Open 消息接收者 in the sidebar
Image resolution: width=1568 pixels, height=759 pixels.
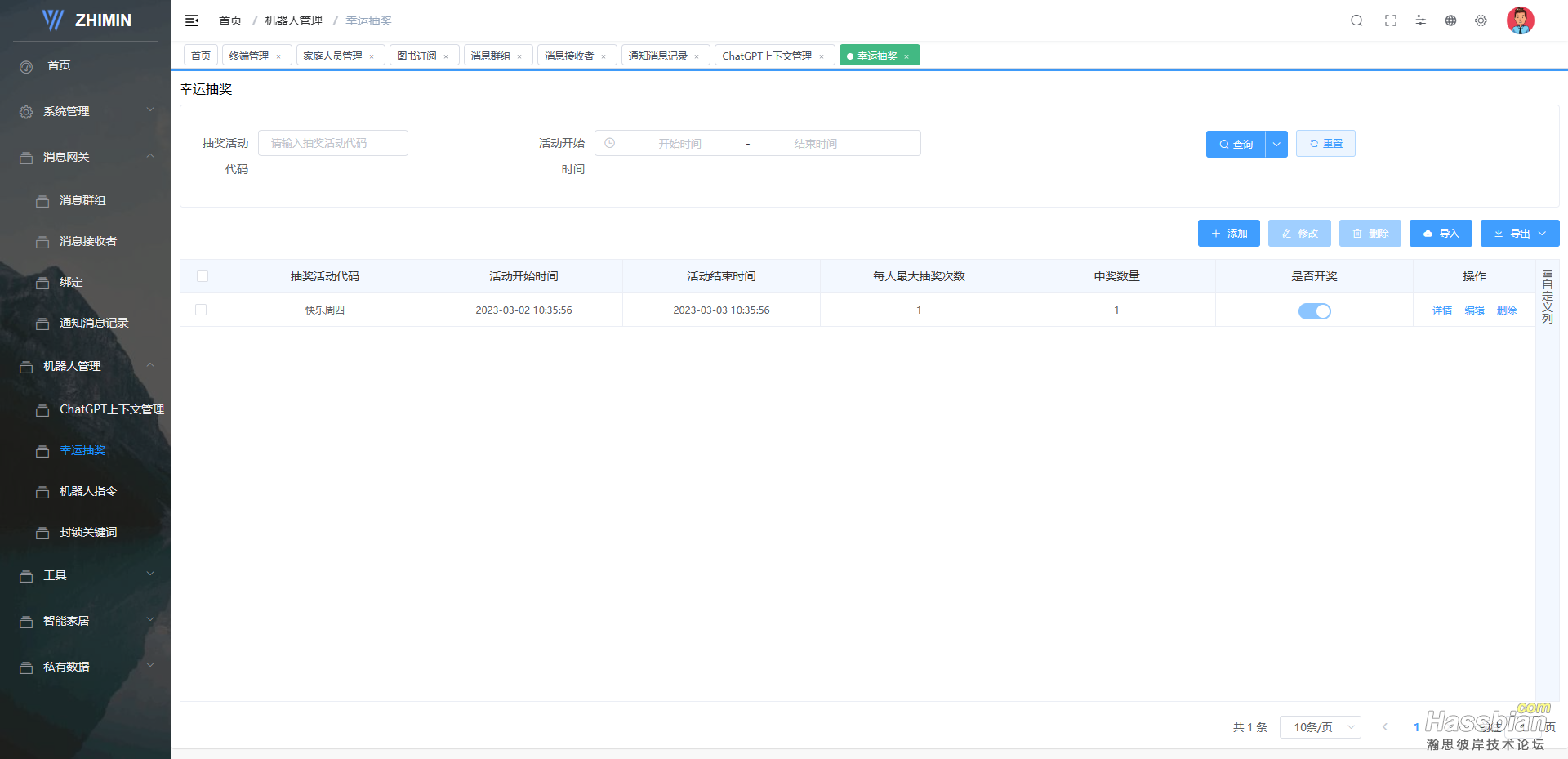click(88, 241)
